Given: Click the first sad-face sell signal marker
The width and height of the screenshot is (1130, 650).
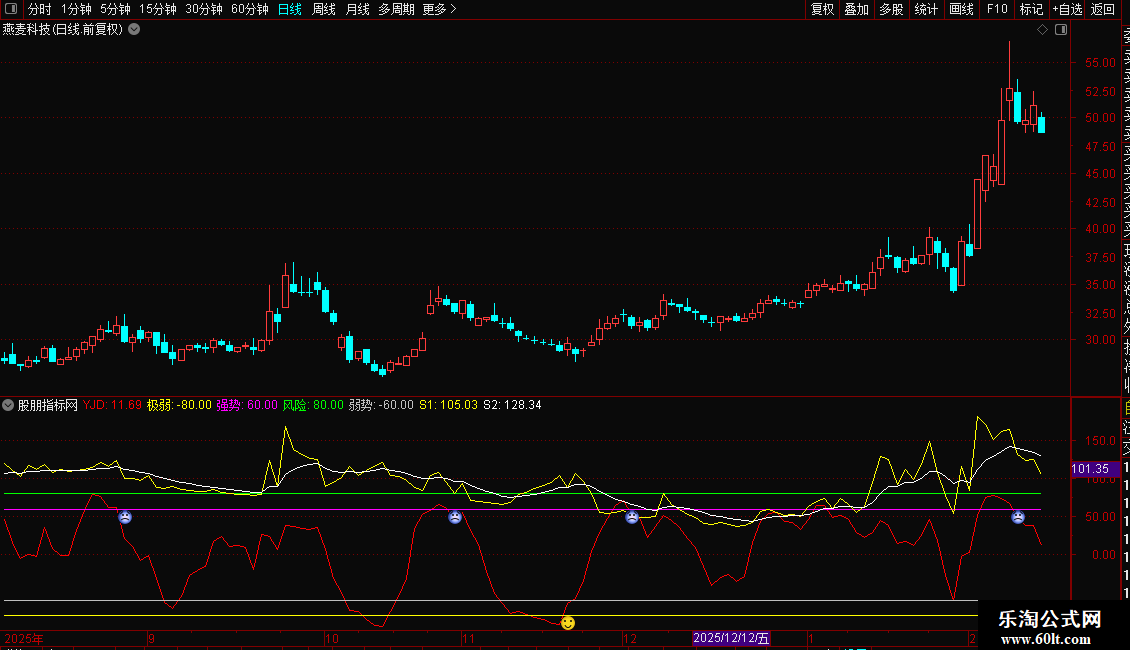Looking at the screenshot, I should (125, 517).
